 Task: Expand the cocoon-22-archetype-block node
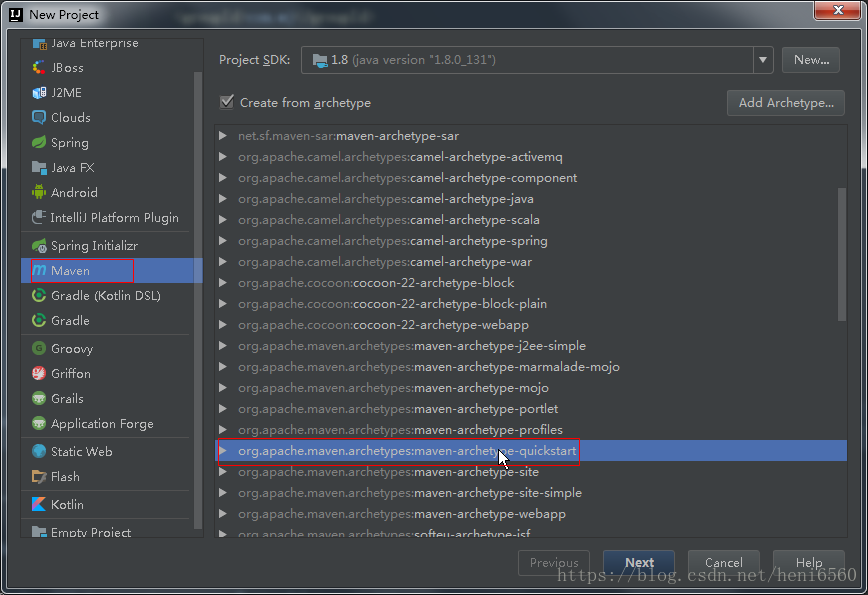coord(223,283)
